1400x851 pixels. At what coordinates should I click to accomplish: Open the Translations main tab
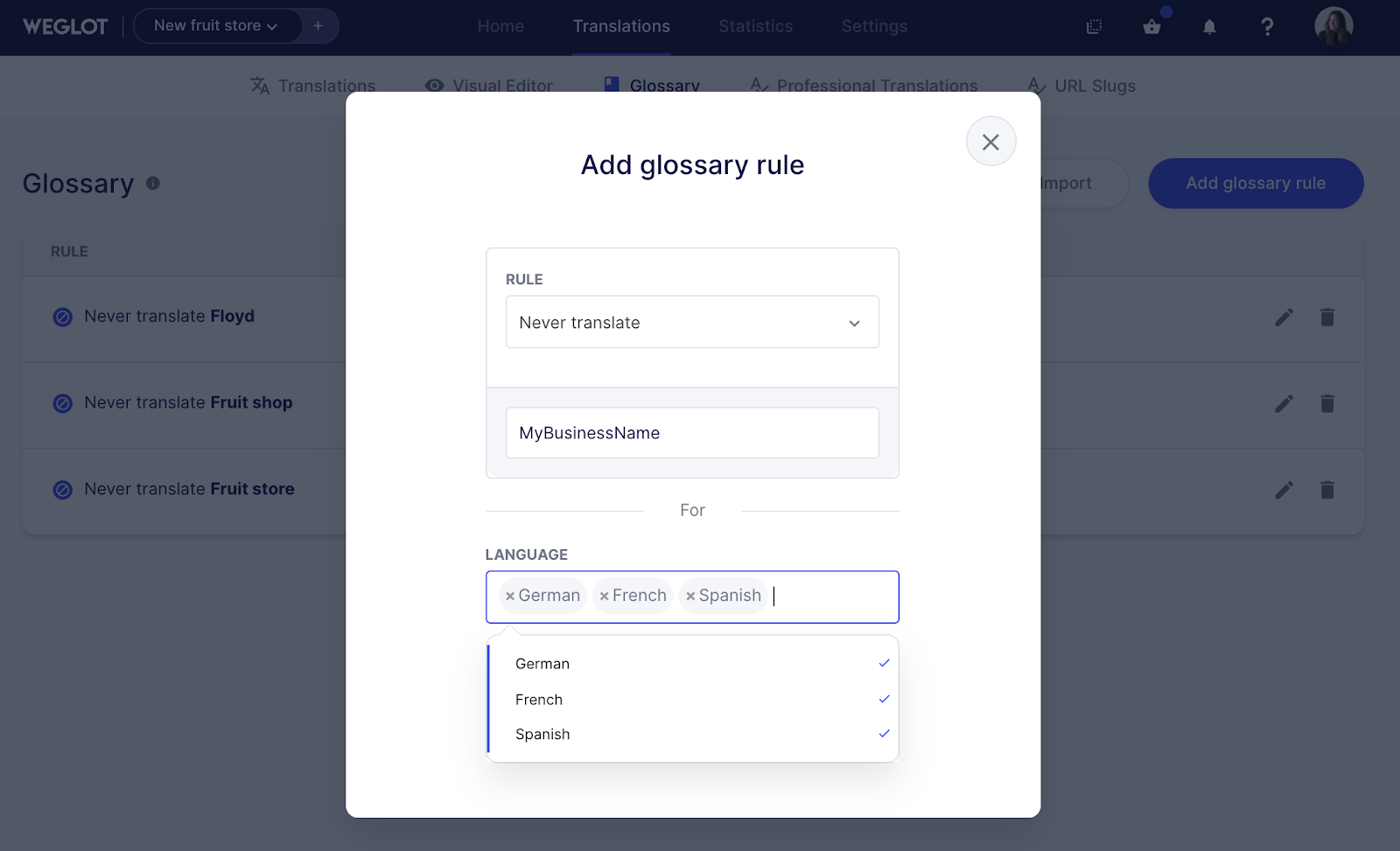[621, 26]
